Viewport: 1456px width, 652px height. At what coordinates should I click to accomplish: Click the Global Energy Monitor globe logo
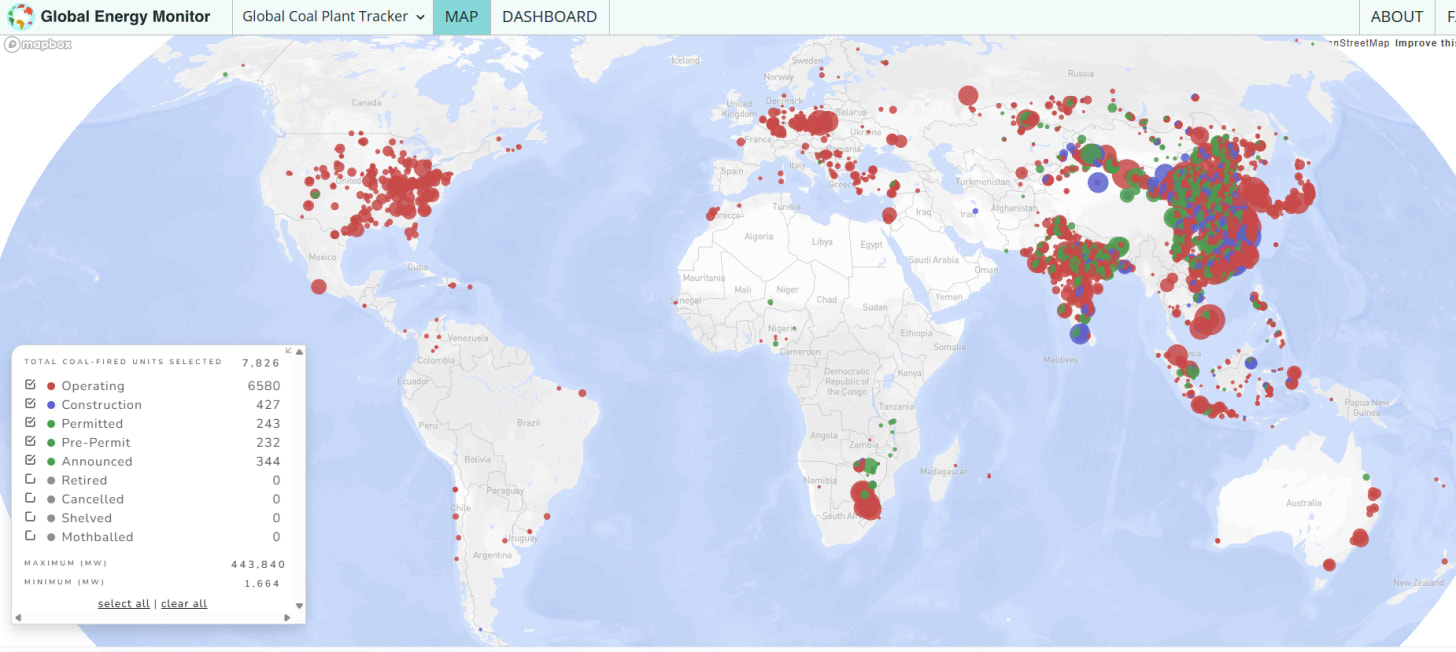(20, 17)
